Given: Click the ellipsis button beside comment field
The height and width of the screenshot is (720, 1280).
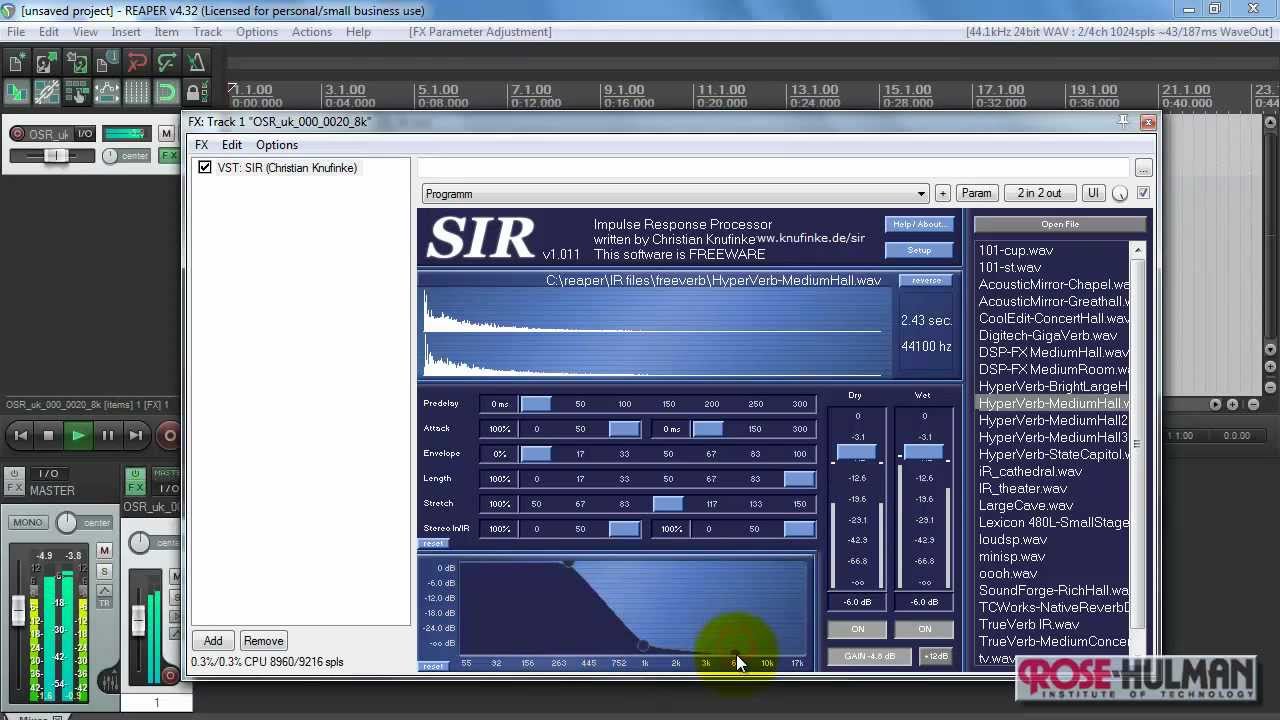Looking at the screenshot, I should pos(1143,168).
